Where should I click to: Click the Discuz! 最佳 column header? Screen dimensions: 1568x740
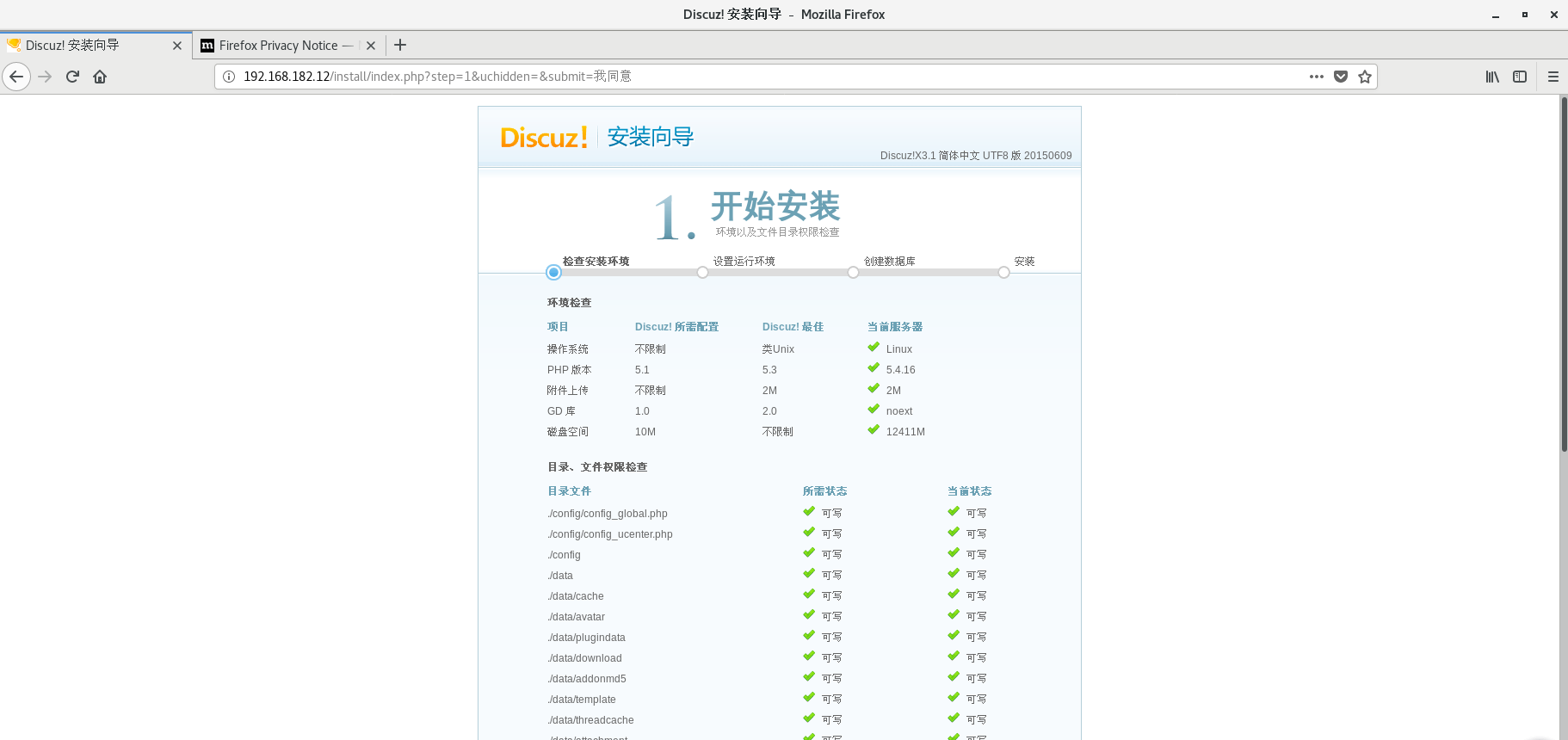click(793, 327)
